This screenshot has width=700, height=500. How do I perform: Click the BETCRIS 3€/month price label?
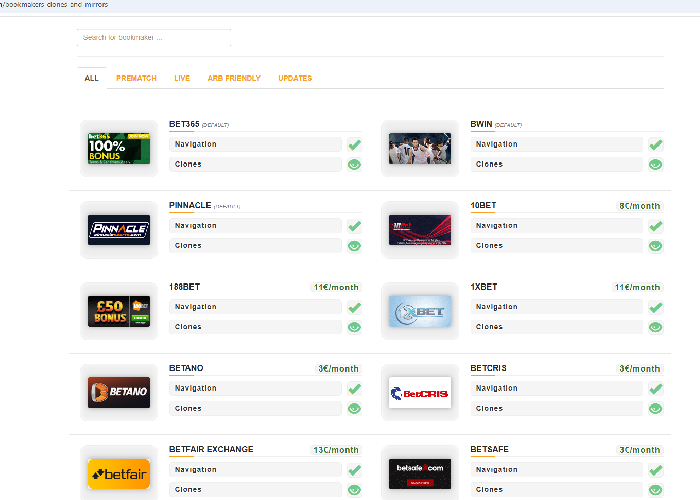[x=640, y=369]
